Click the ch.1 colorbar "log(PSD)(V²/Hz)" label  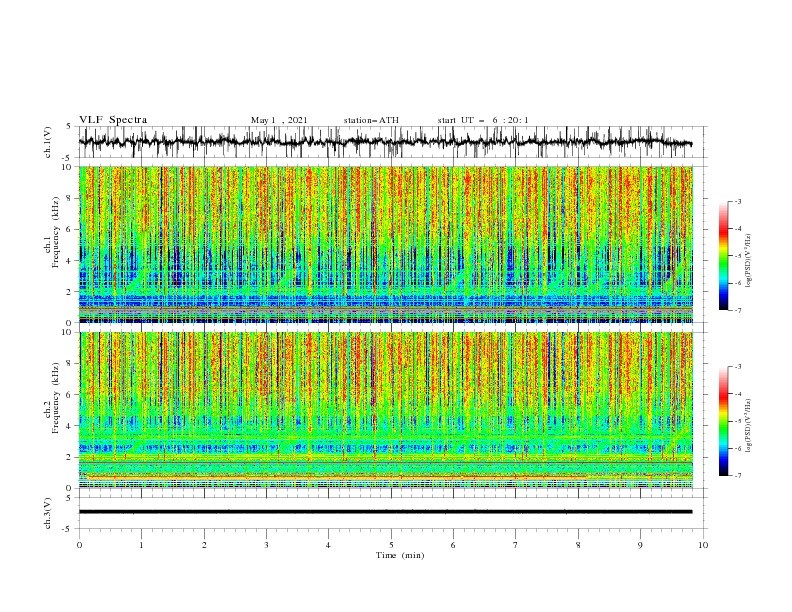pos(748,261)
